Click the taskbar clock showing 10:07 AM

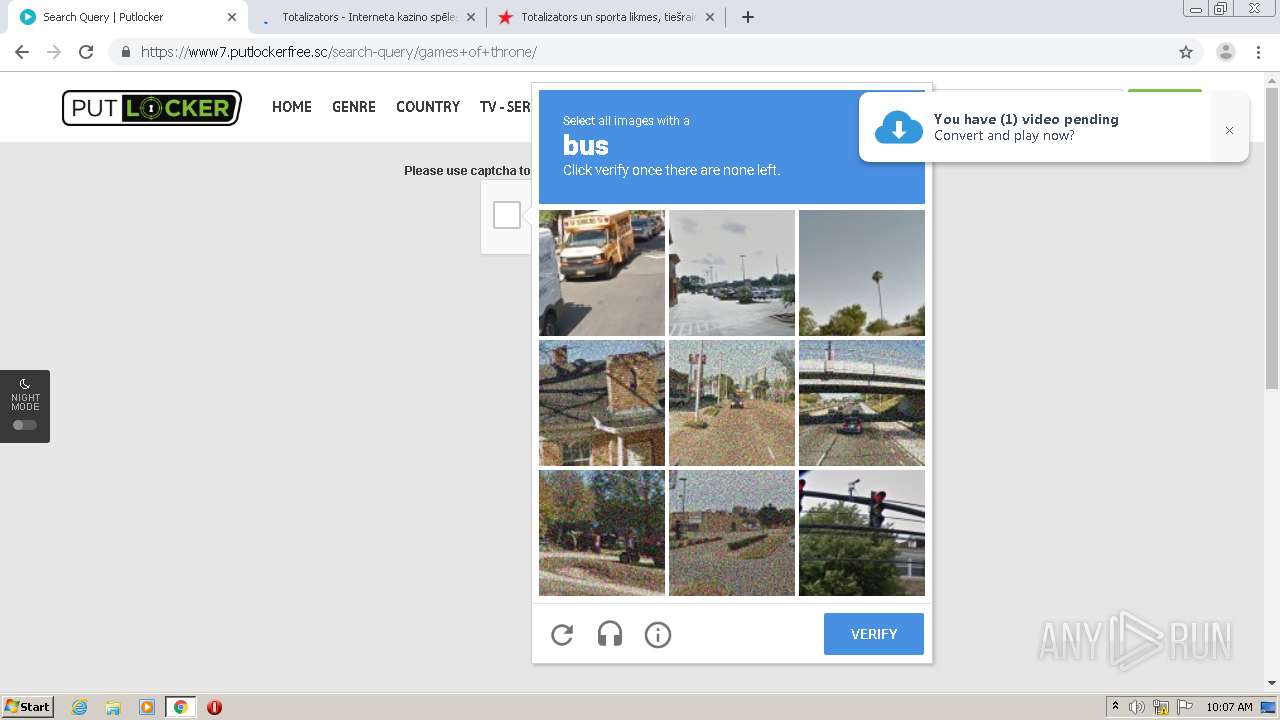[1229, 707]
